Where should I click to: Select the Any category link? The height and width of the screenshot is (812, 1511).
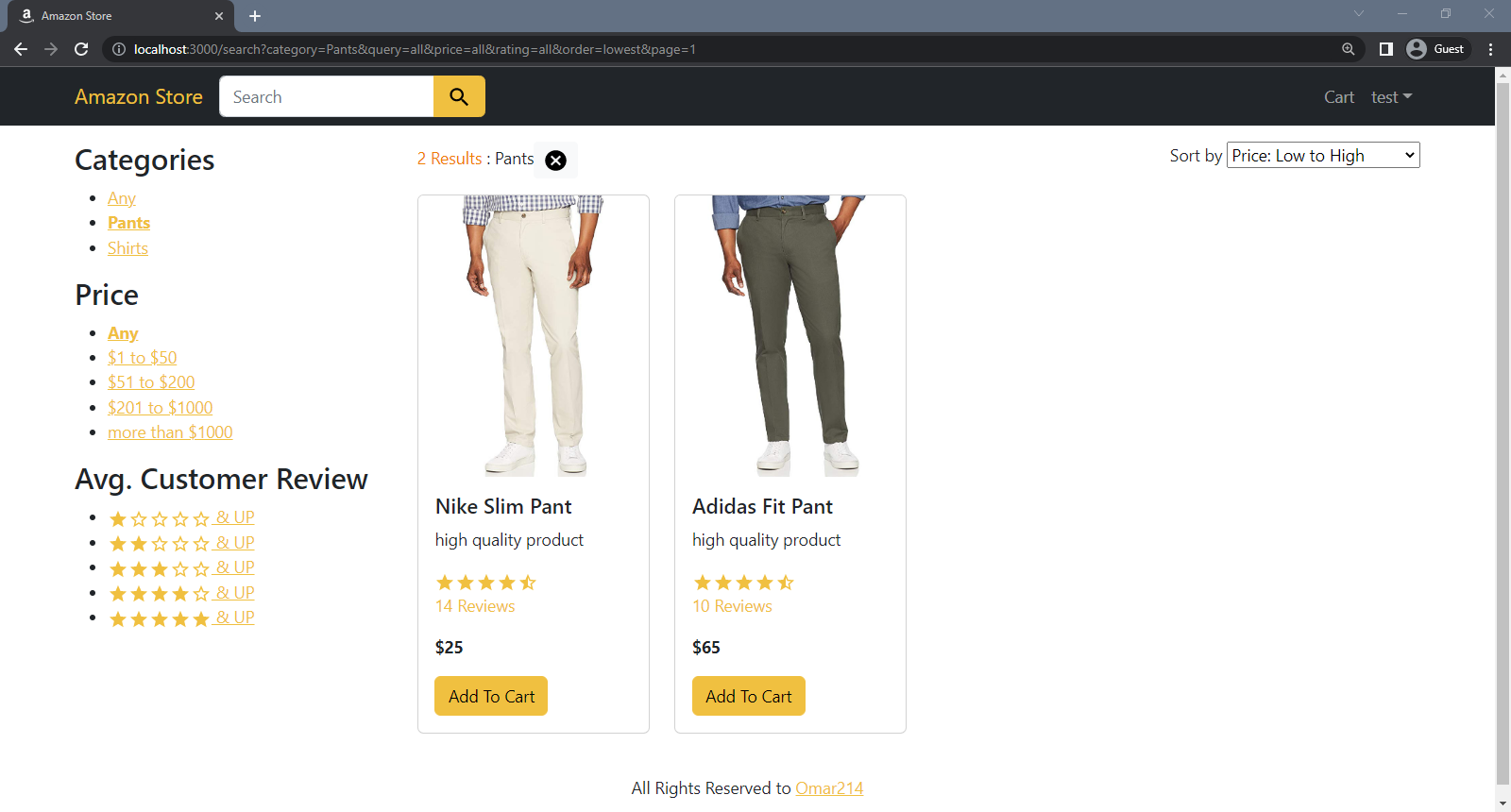(x=122, y=198)
